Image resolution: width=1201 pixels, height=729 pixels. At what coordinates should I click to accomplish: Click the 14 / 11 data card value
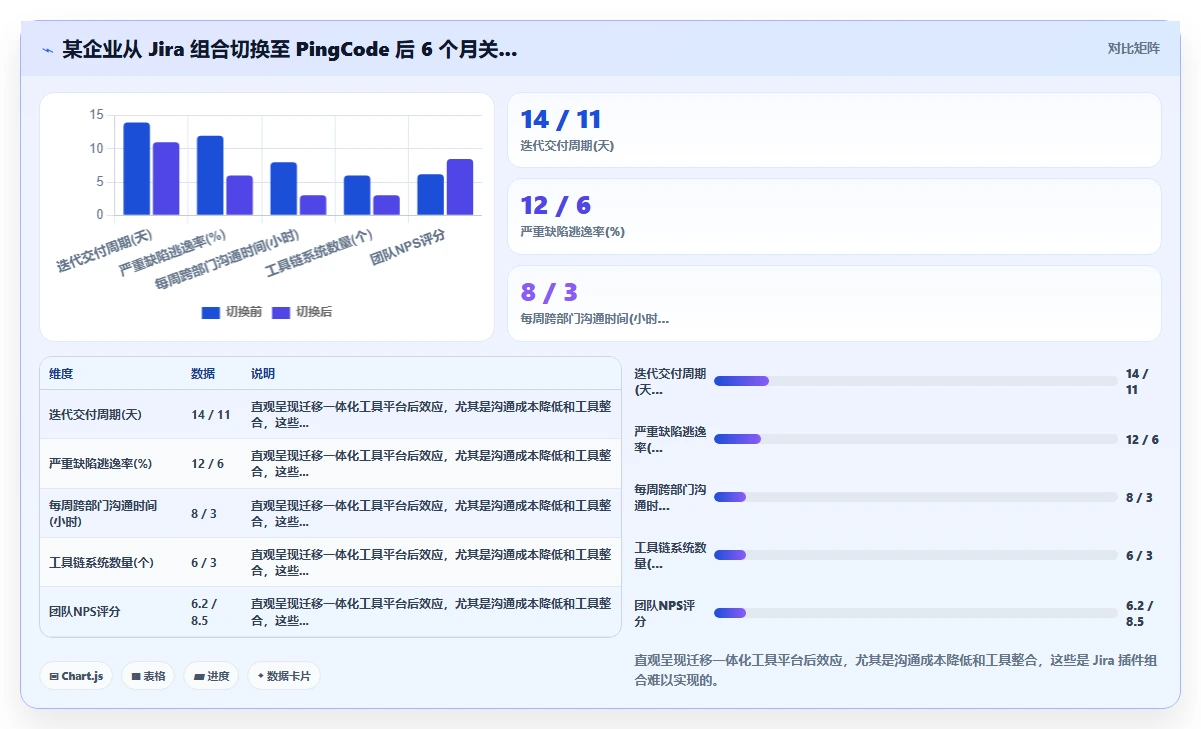click(x=561, y=120)
